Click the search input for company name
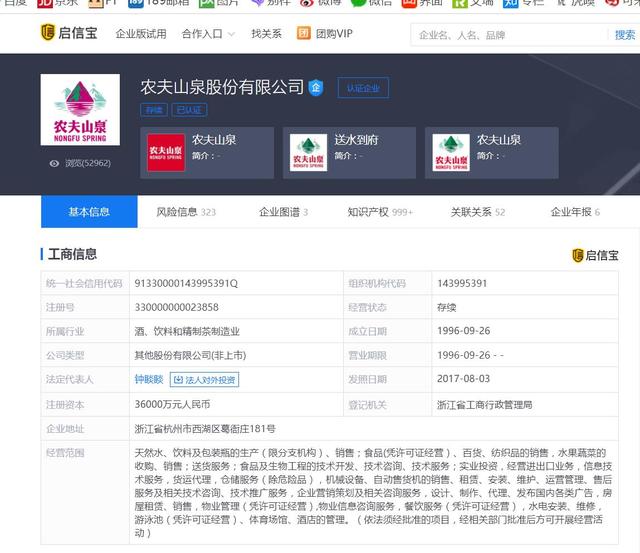The image size is (640, 553). tap(503, 35)
